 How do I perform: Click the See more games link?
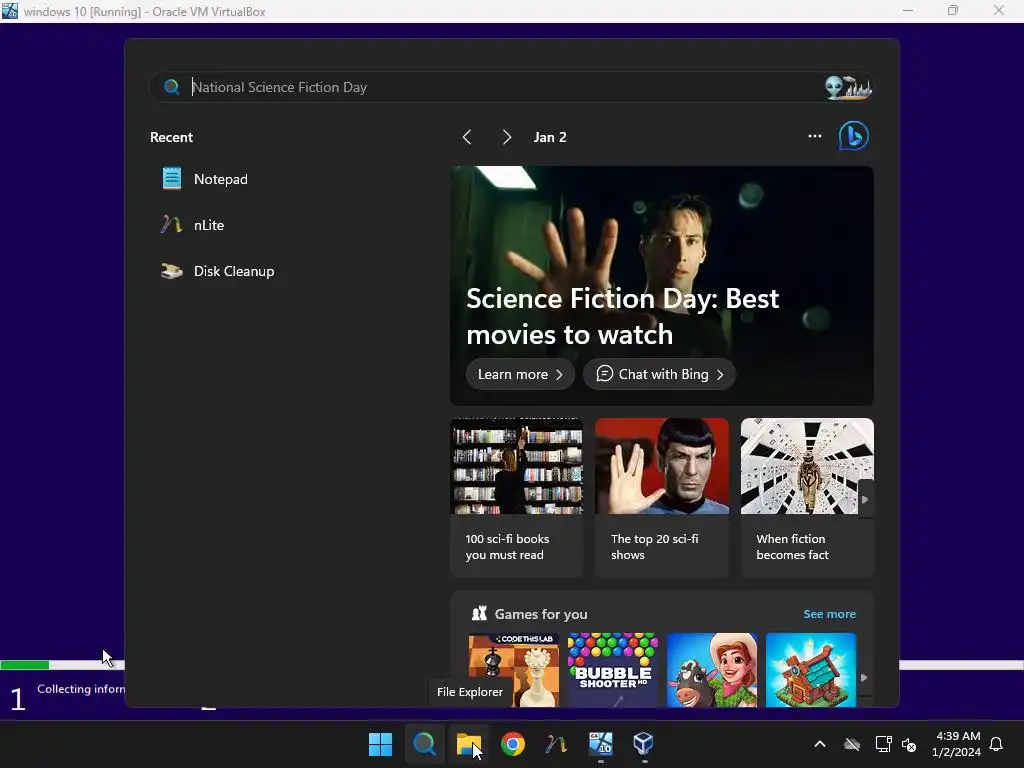tap(829, 614)
